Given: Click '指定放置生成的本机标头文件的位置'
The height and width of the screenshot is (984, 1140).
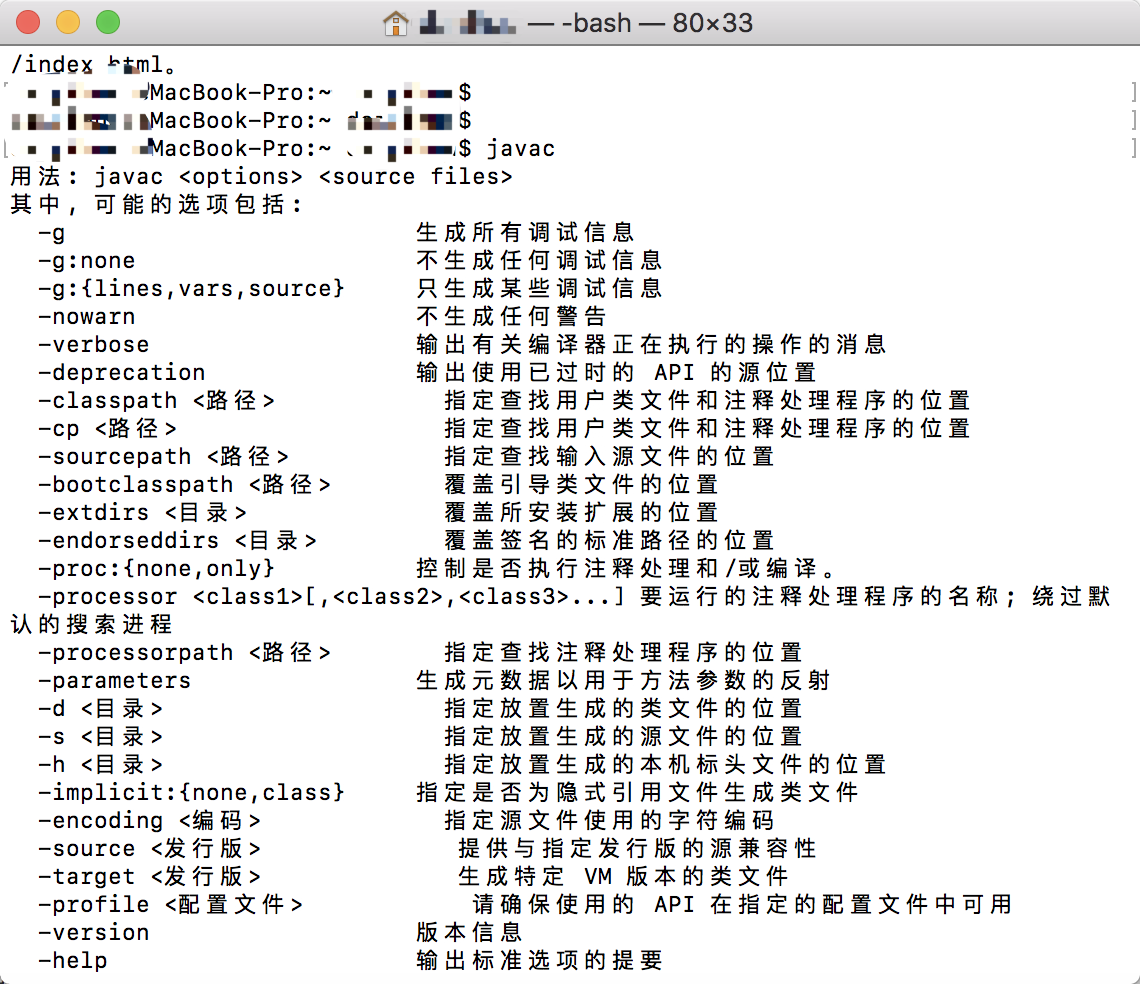Looking at the screenshot, I should click(x=665, y=764).
